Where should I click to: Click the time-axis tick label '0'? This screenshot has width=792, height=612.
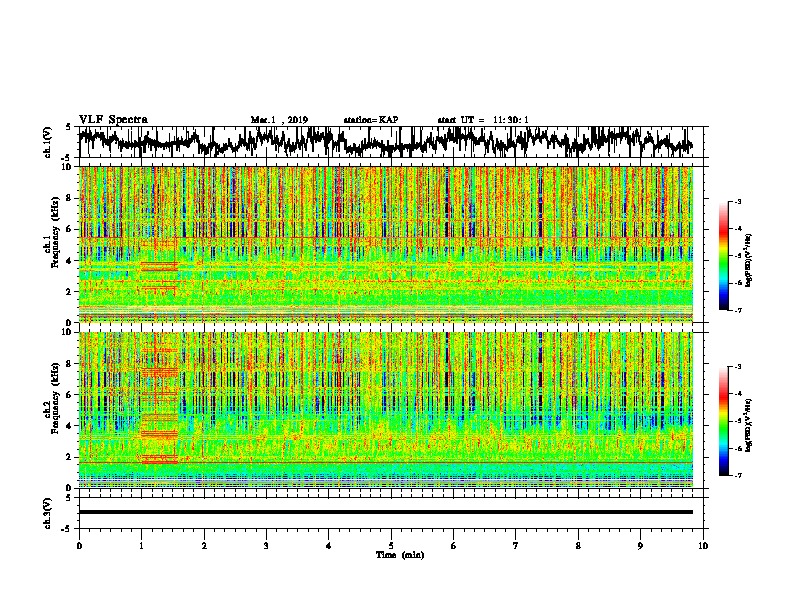point(79,546)
